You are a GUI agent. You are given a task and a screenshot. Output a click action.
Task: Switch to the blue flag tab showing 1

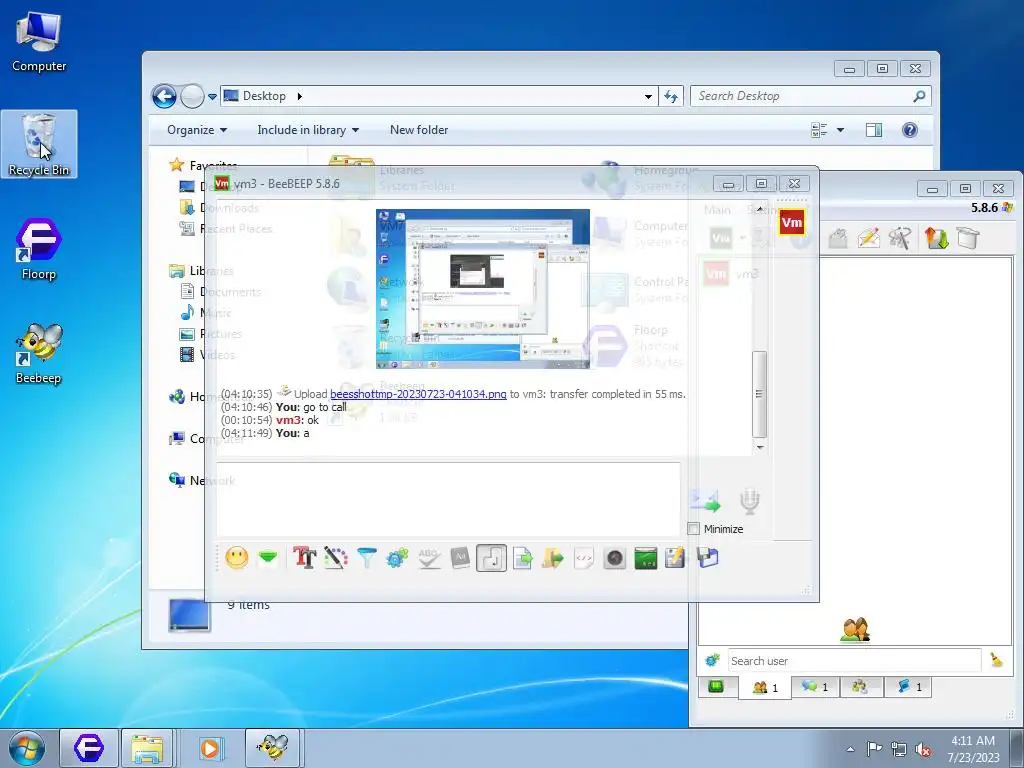coord(908,687)
